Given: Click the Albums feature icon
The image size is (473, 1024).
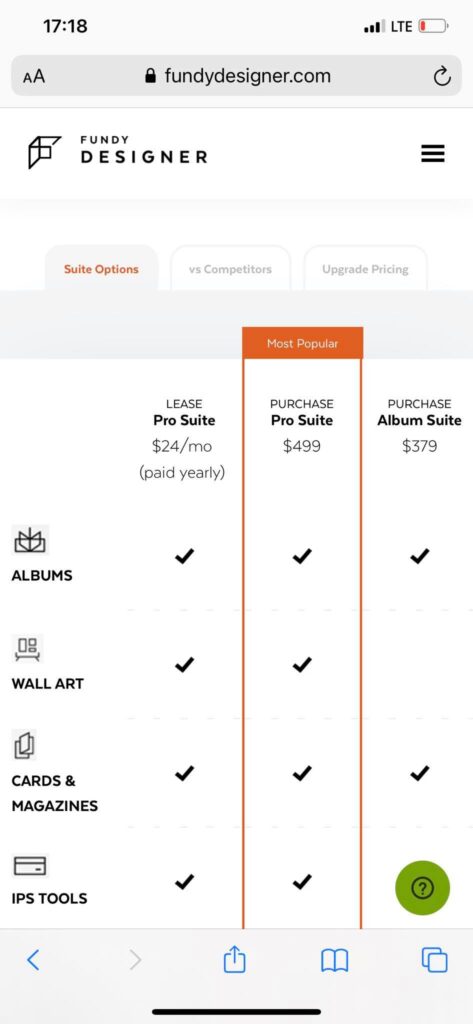Looking at the screenshot, I should tap(30, 540).
